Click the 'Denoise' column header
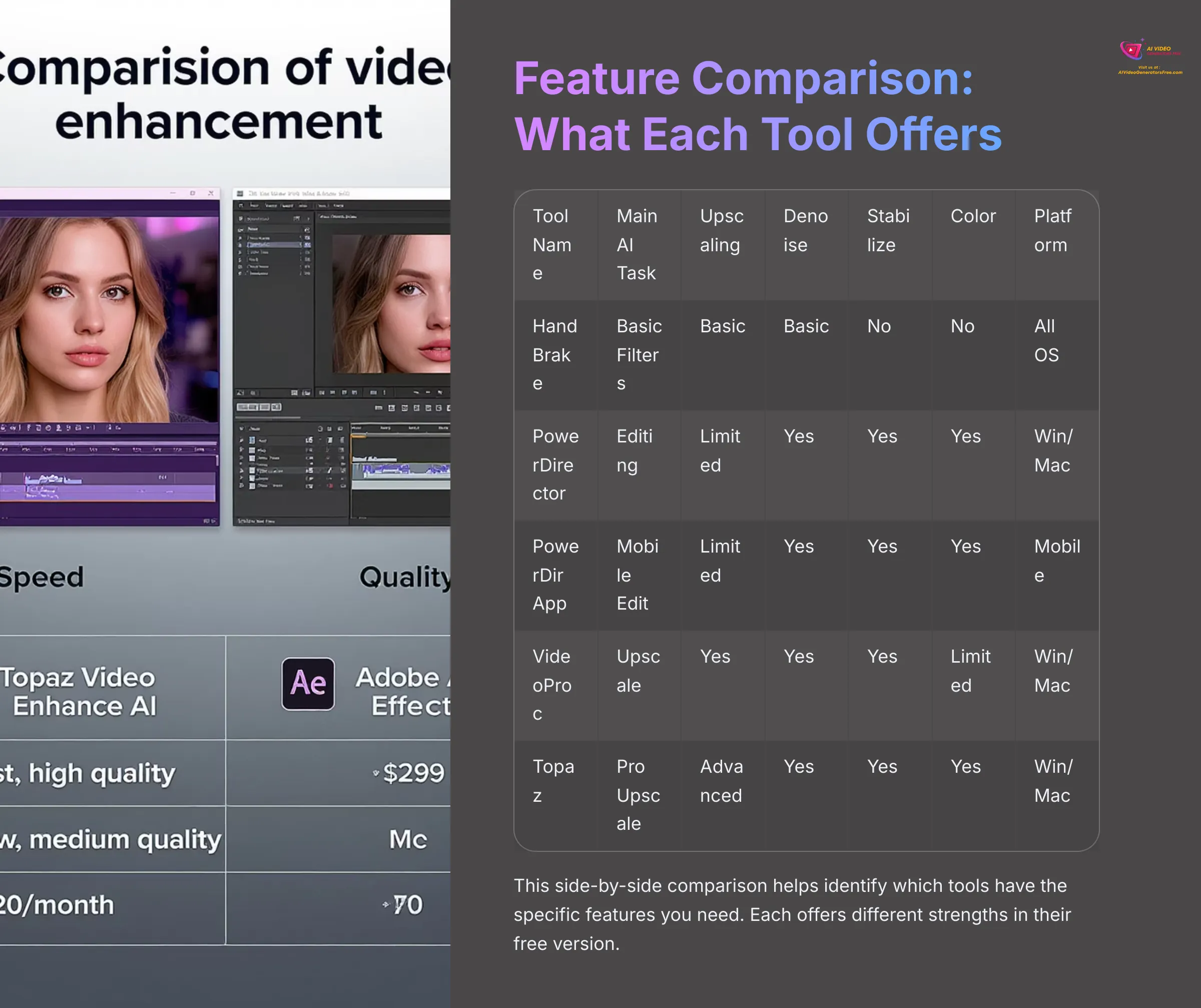The width and height of the screenshot is (1201, 1008). 806,245
